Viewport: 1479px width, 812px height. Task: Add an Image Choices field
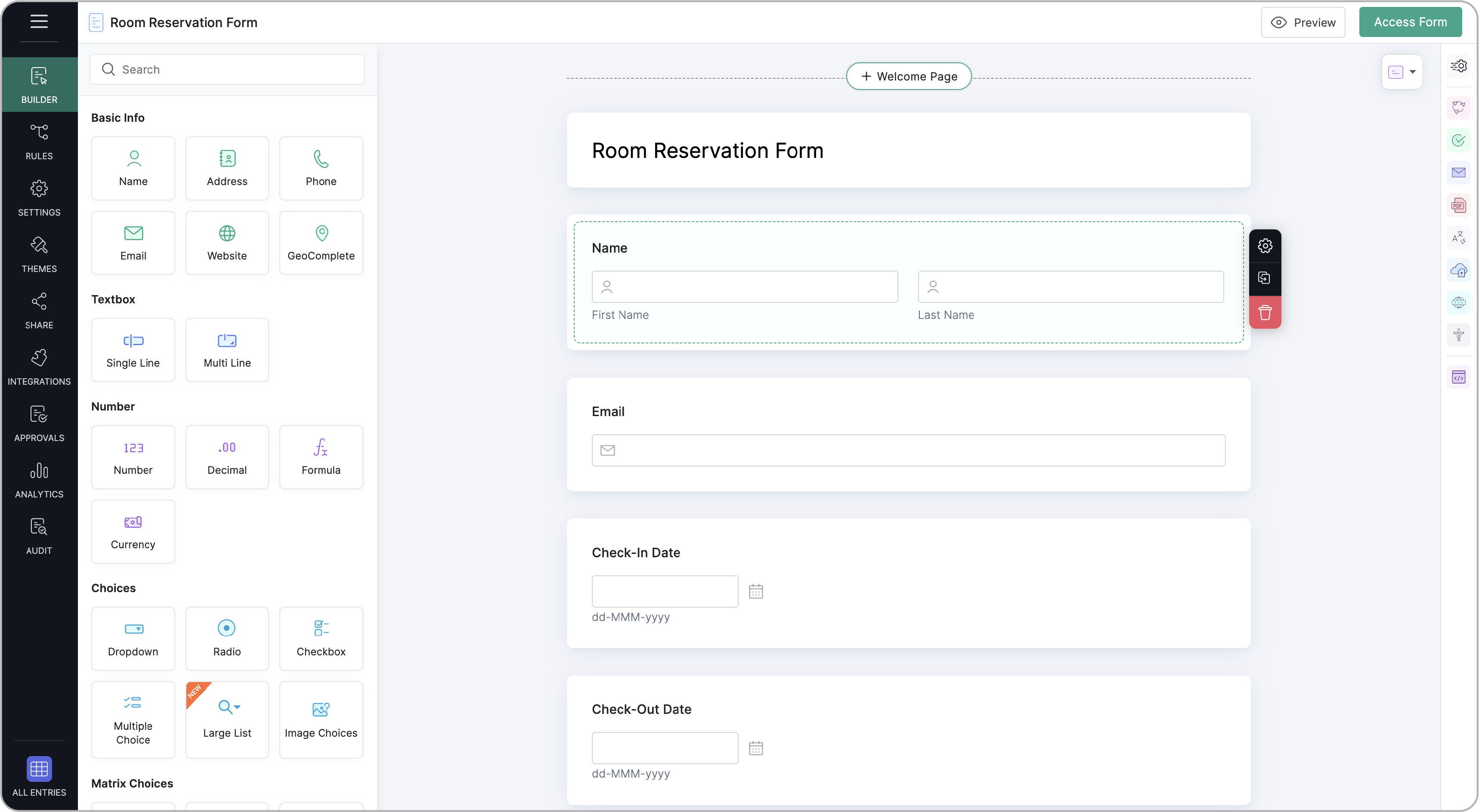click(321, 720)
